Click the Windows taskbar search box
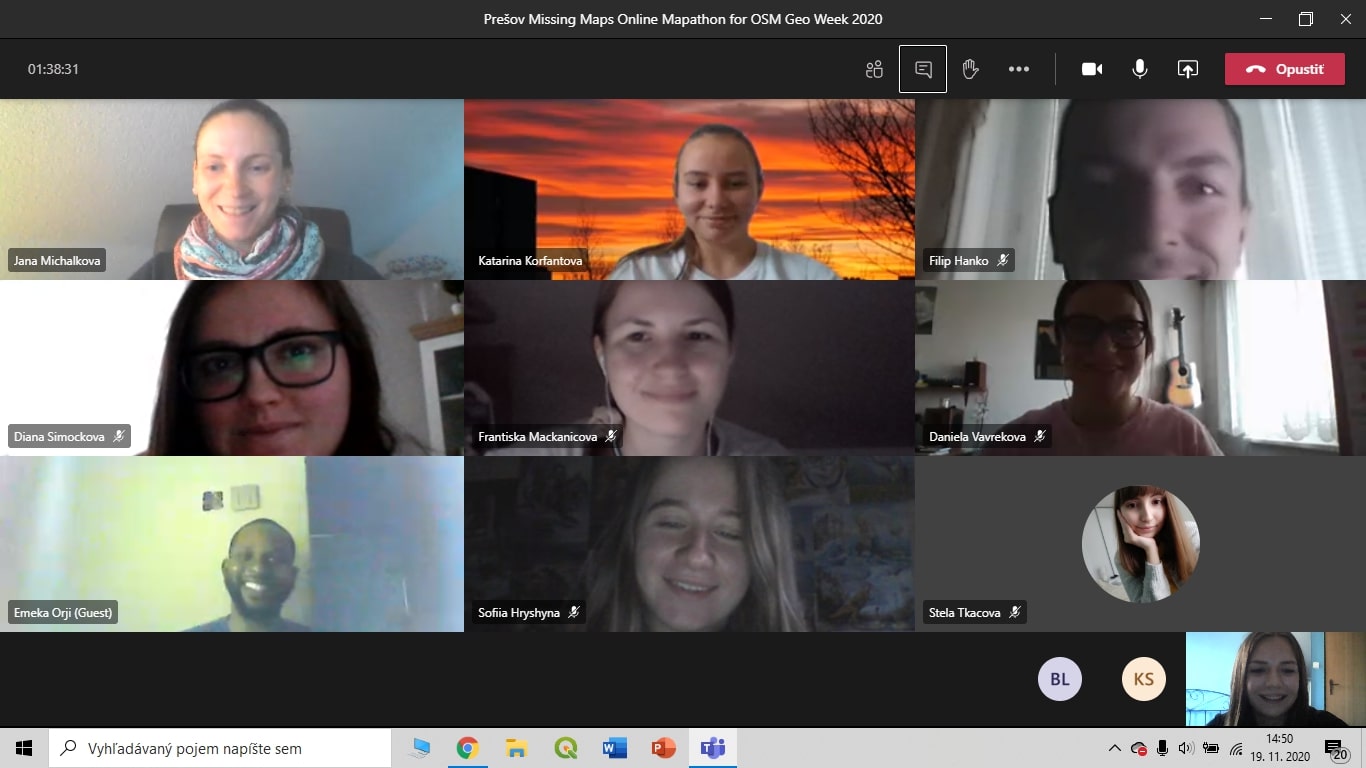The image size is (1366, 768). (219, 748)
